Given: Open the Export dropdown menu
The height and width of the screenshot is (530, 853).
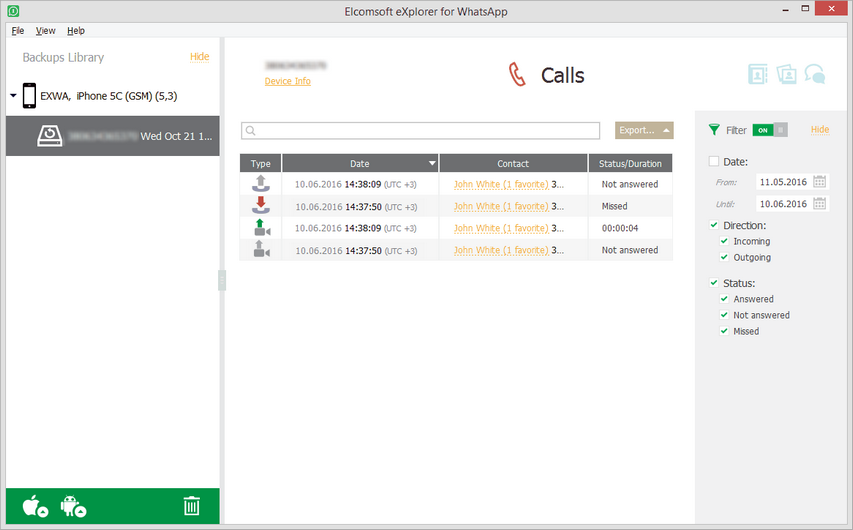Looking at the screenshot, I should 644,130.
